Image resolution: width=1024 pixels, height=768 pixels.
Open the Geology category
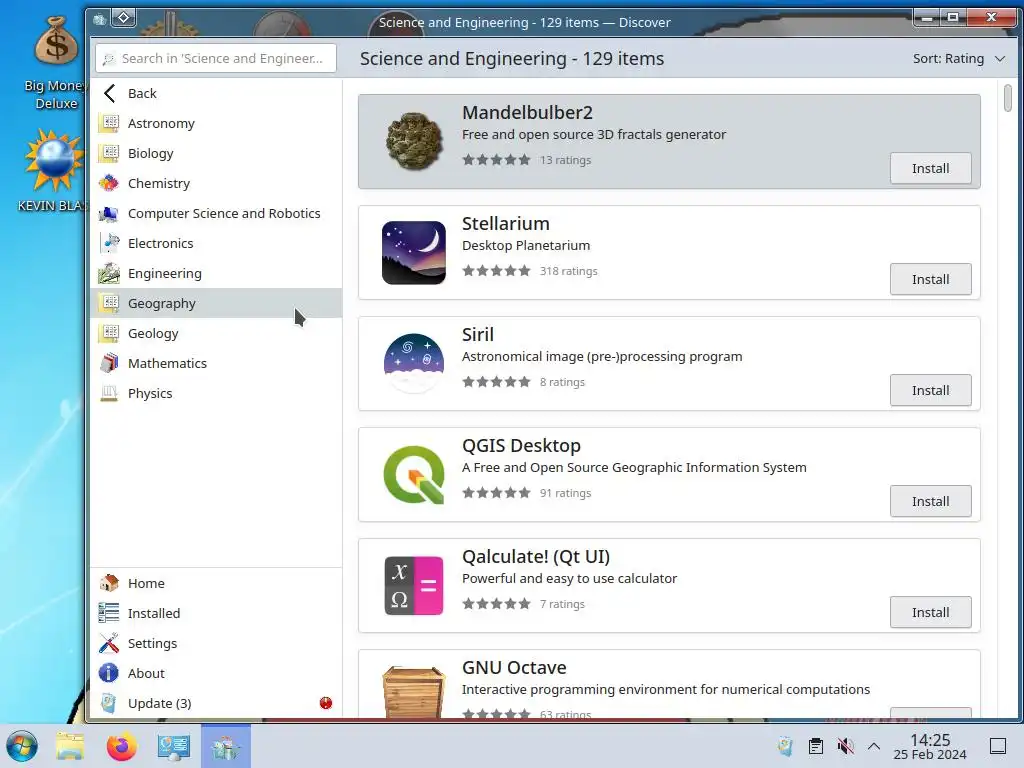[x=216, y=334]
